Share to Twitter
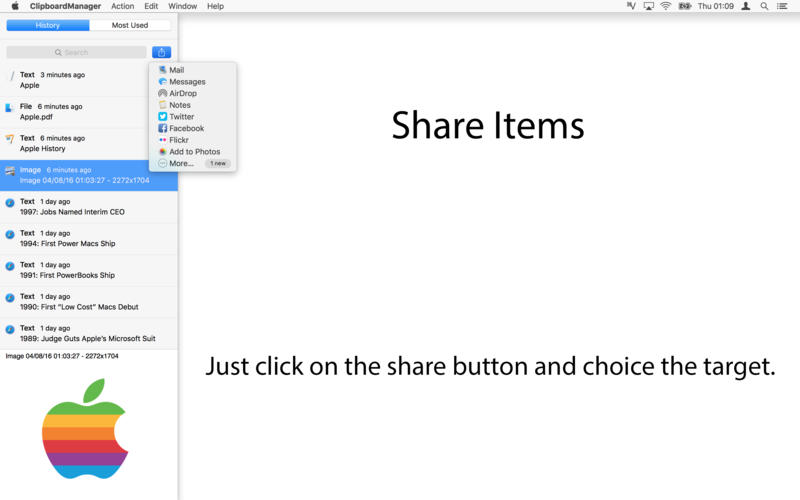 pos(192,117)
